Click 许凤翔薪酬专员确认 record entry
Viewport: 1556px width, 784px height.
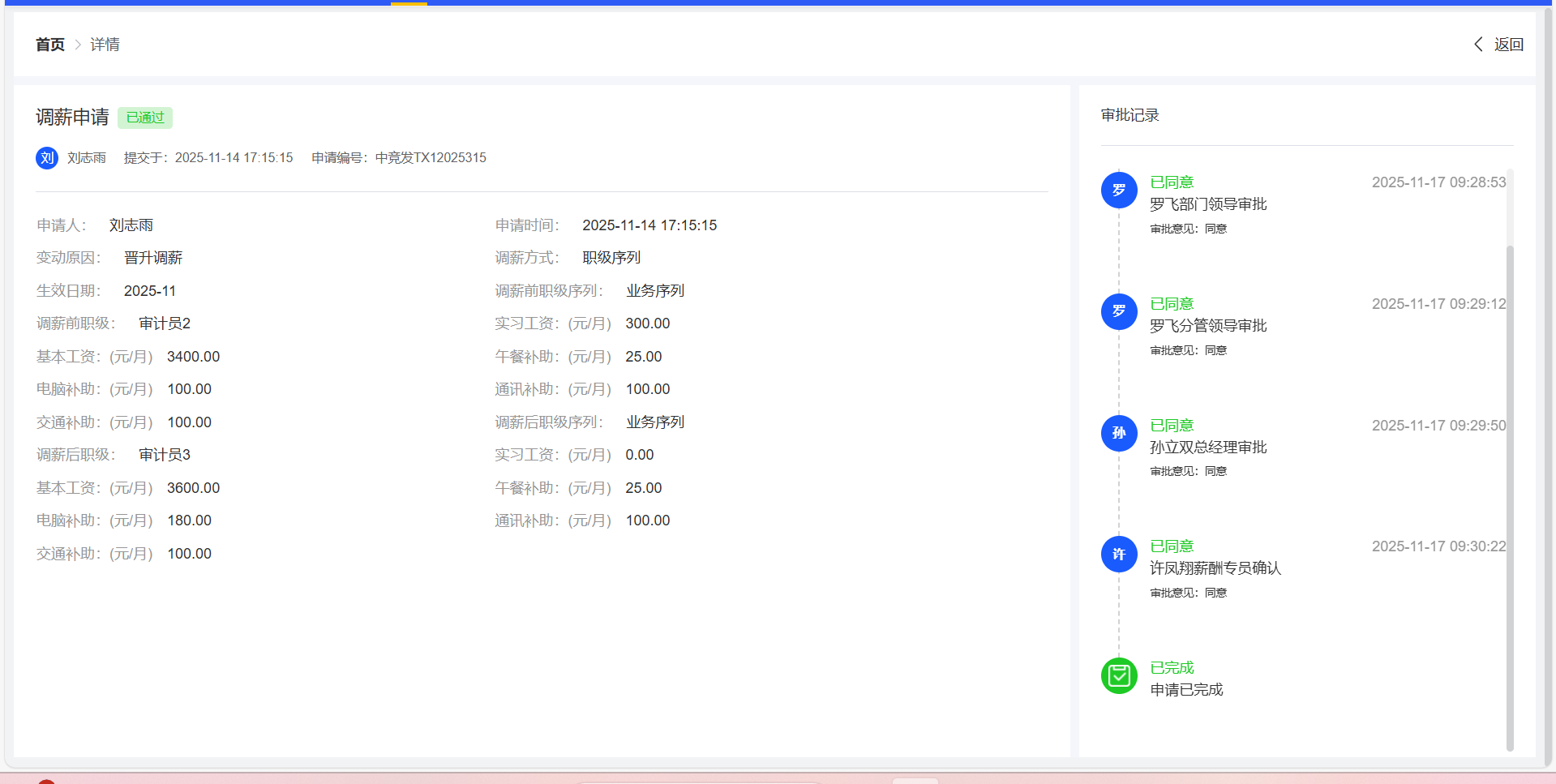[x=1215, y=568]
